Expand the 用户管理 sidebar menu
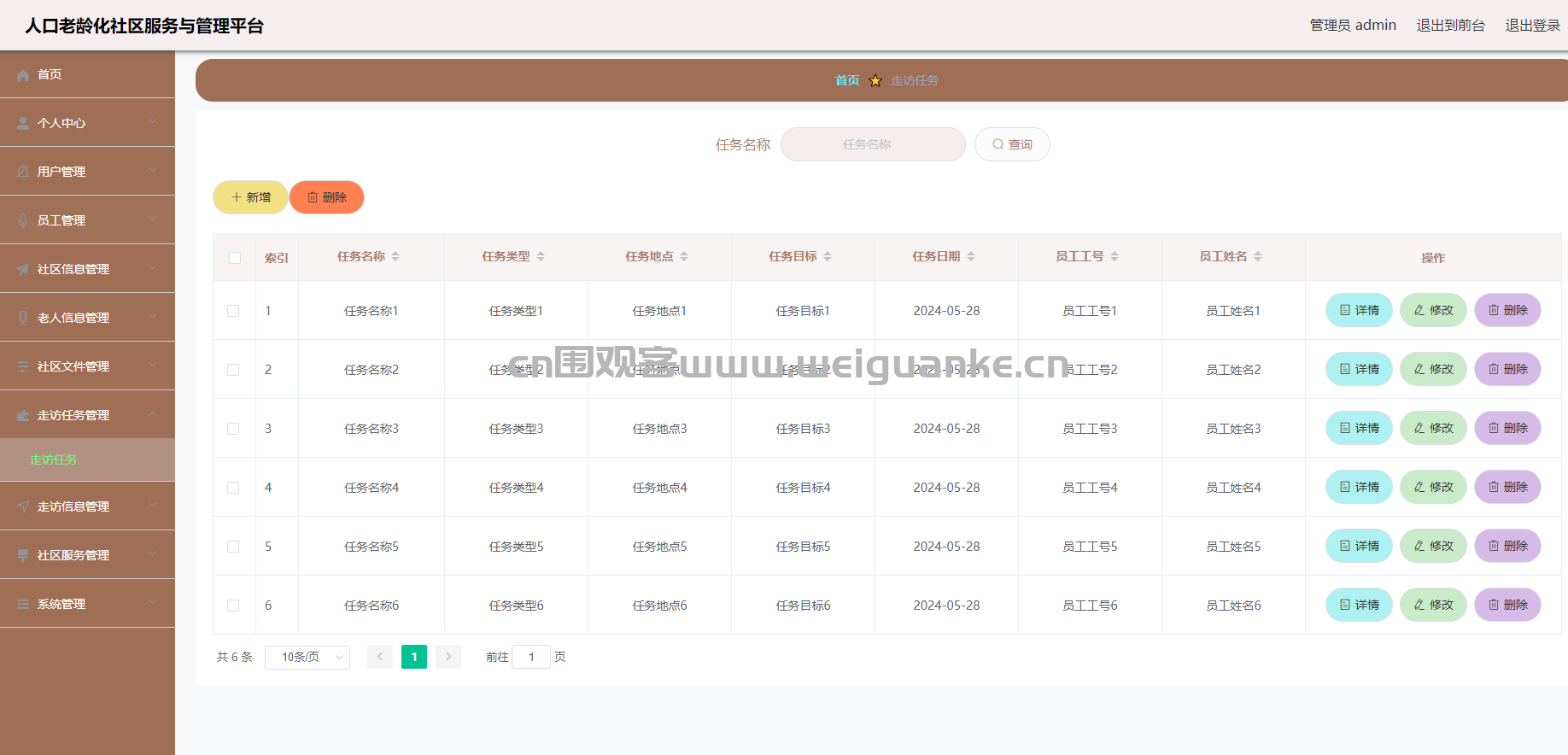1568x755 pixels. point(87,172)
